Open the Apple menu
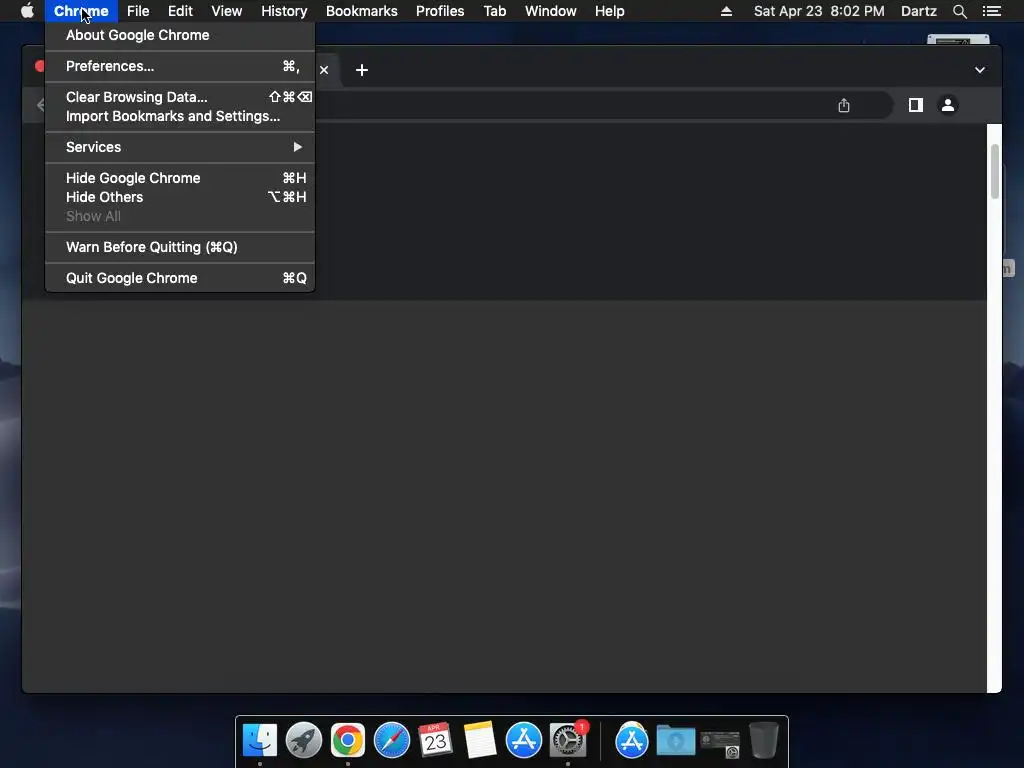The image size is (1024, 768). 27,11
